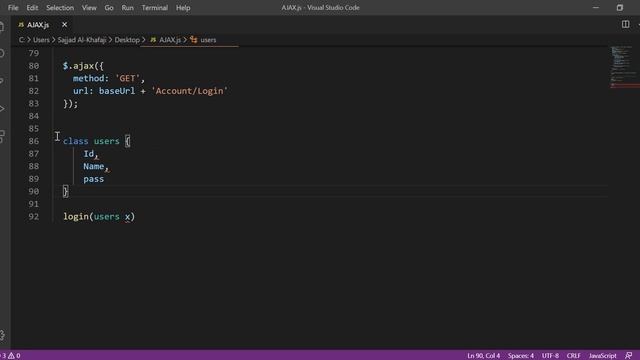Click 'GET' string on line 81

tap(127, 78)
